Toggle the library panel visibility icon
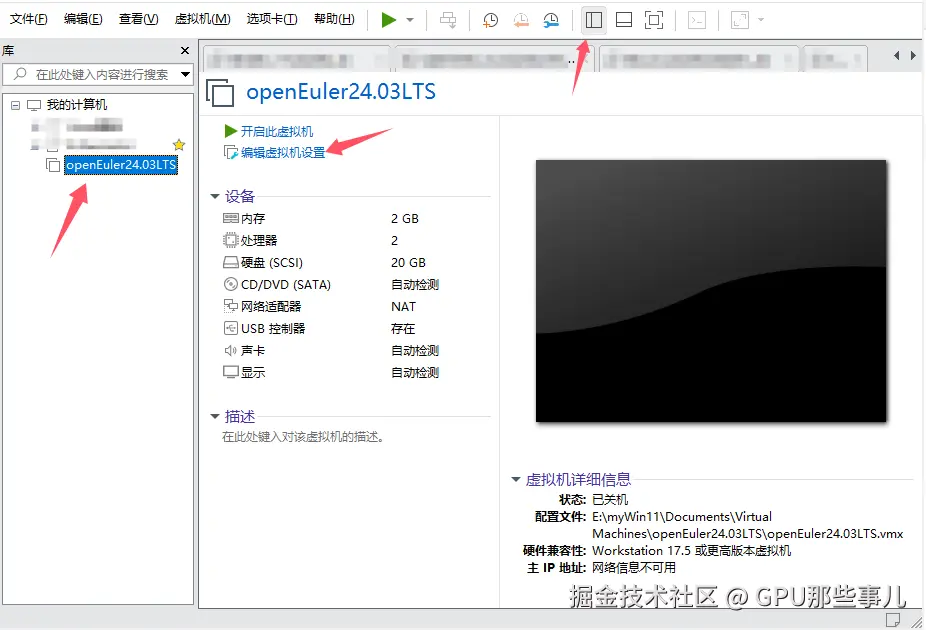 [x=593, y=20]
